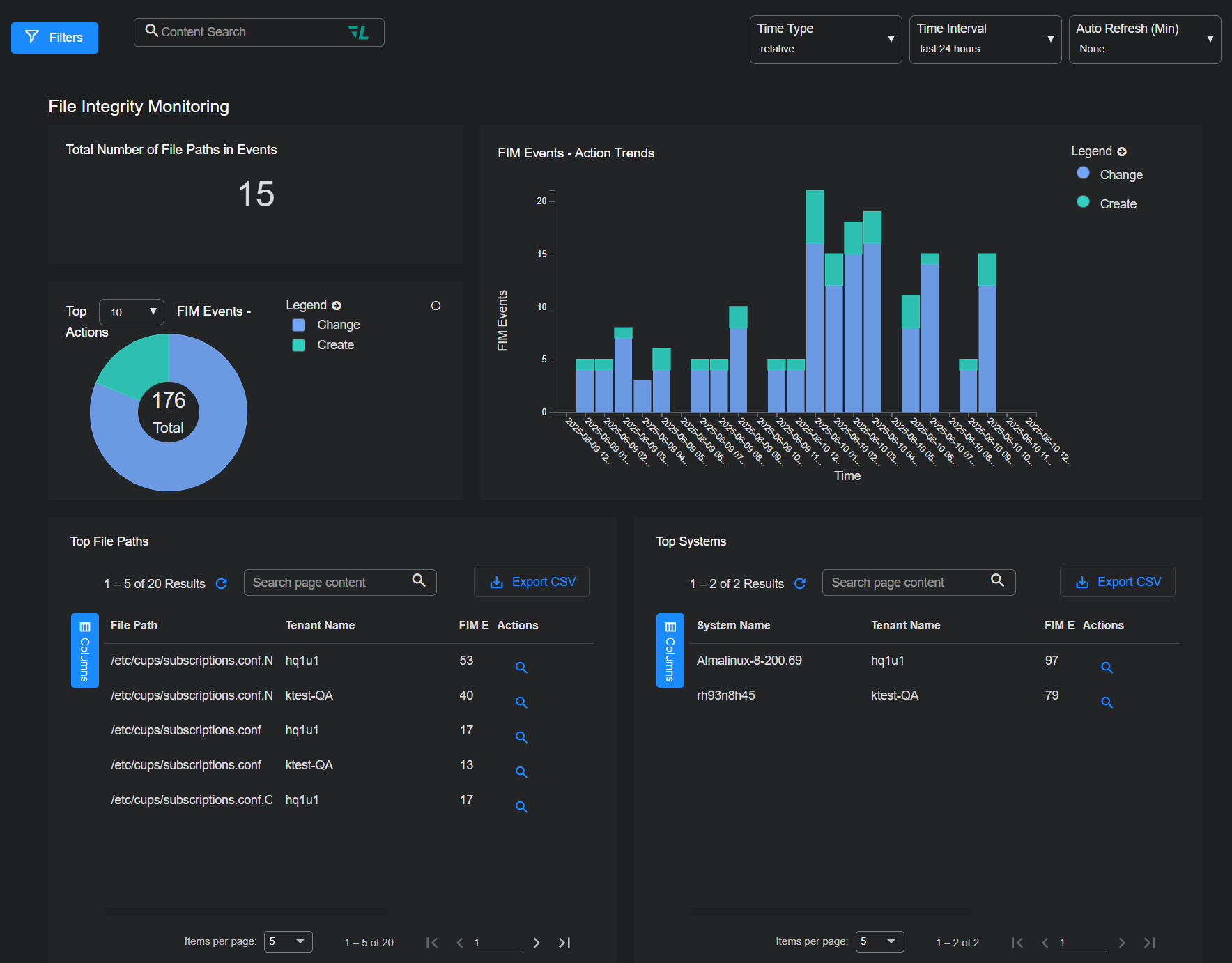
Task: Toggle Create in the pie chart legend
Action: tap(323, 345)
